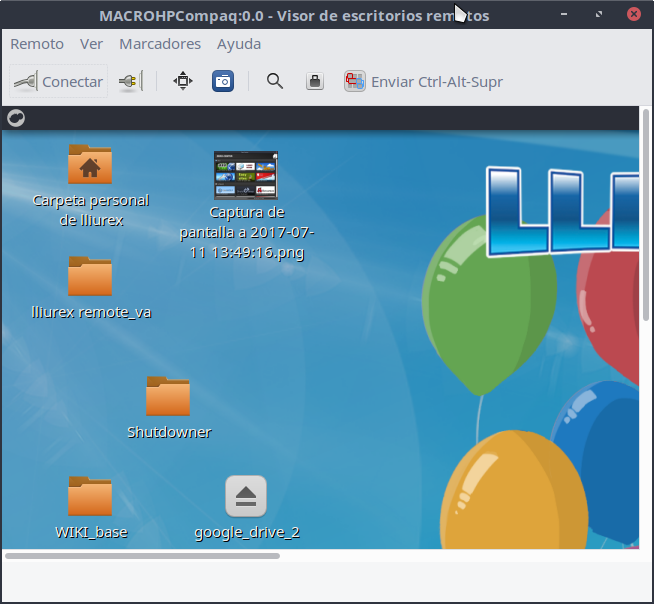
Task: Select the WIKI_base folder icon
Action: click(x=90, y=497)
